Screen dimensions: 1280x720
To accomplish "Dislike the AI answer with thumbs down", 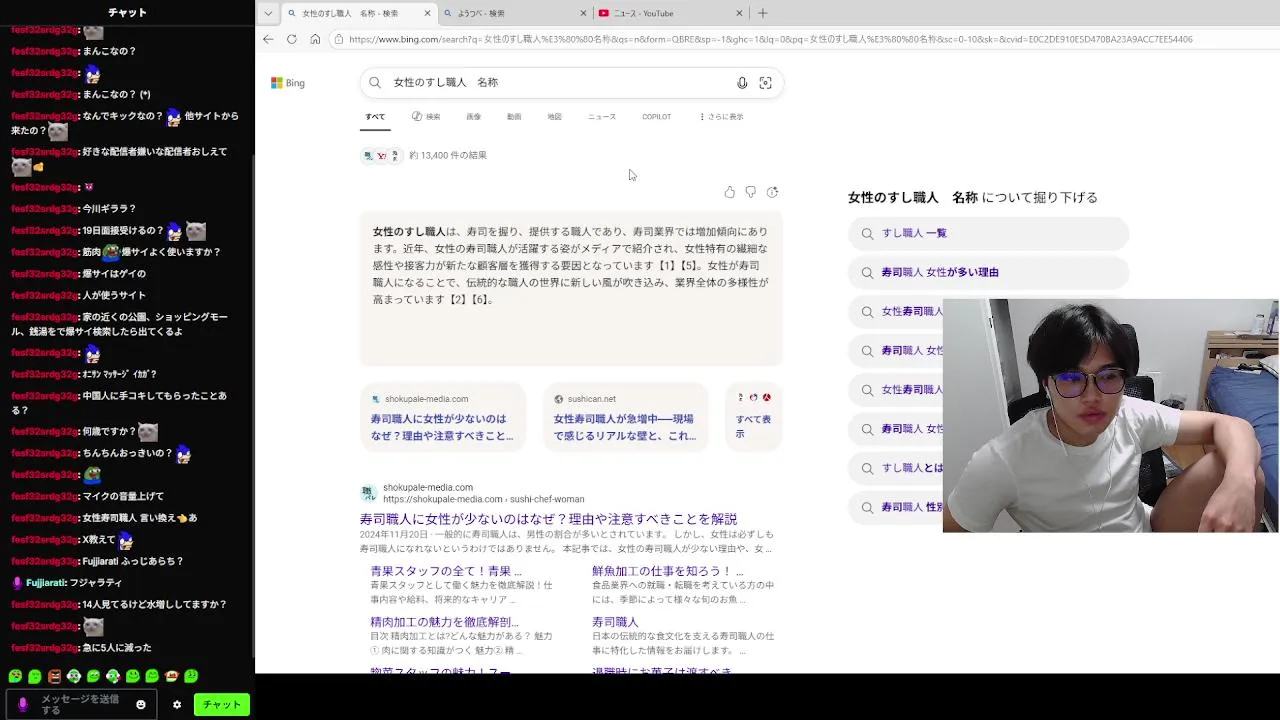I will coord(750,192).
